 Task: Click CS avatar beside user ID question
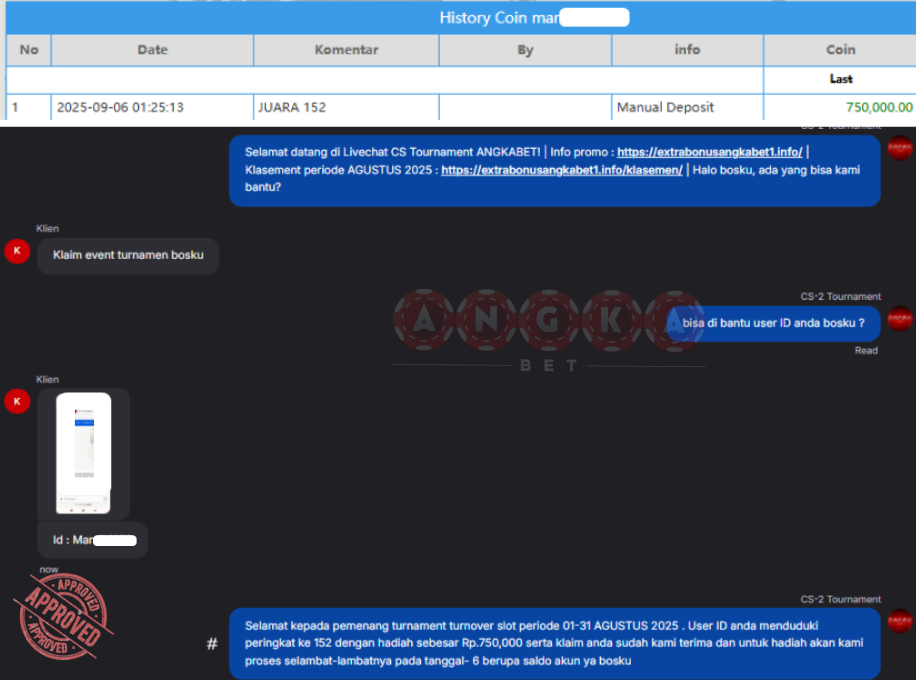coord(900,318)
